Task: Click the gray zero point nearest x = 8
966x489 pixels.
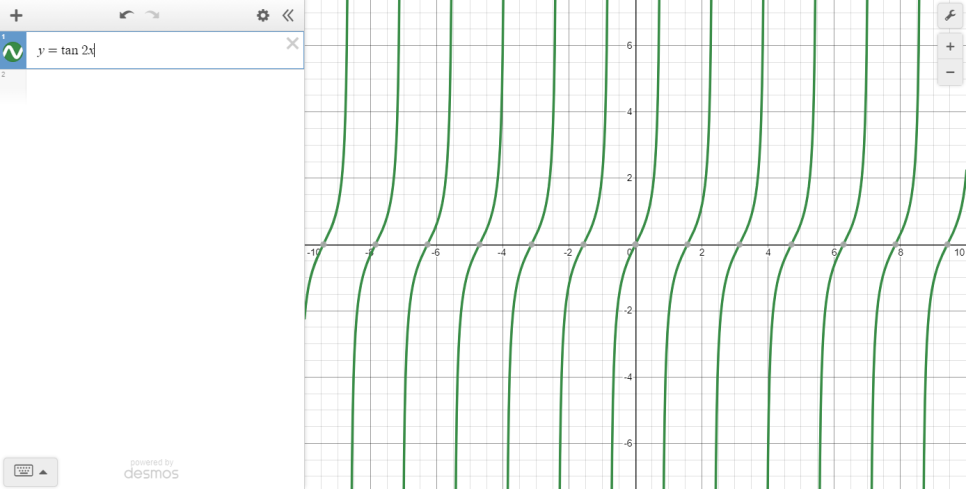Action: [896, 244]
